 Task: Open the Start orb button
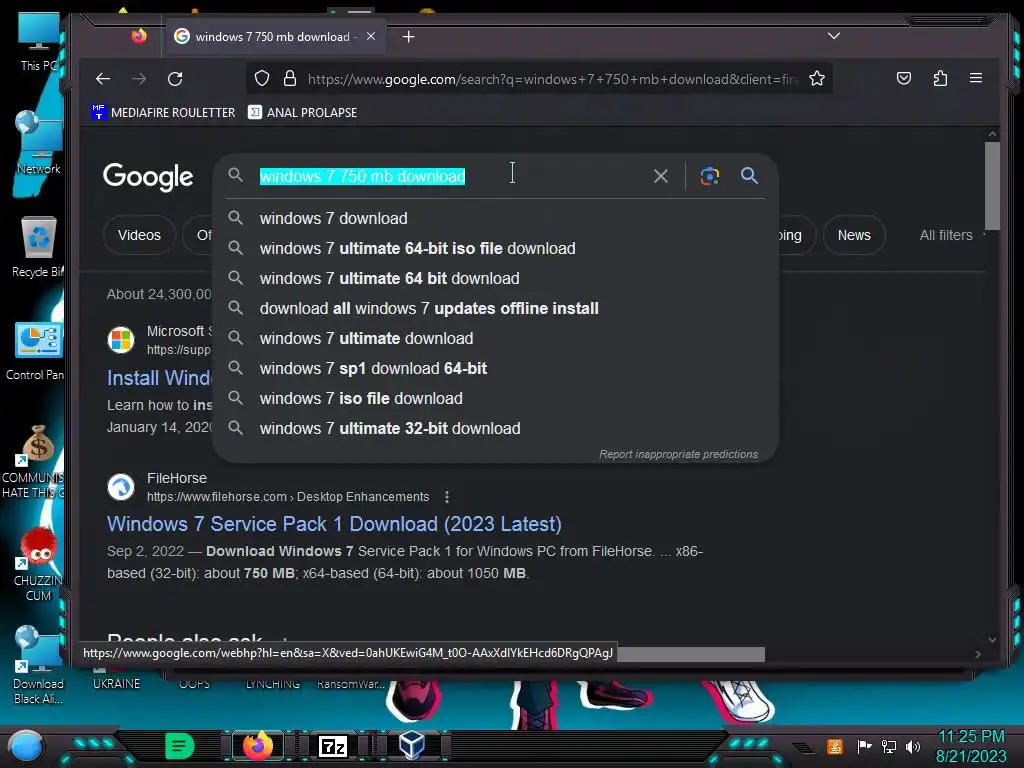coord(26,746)
